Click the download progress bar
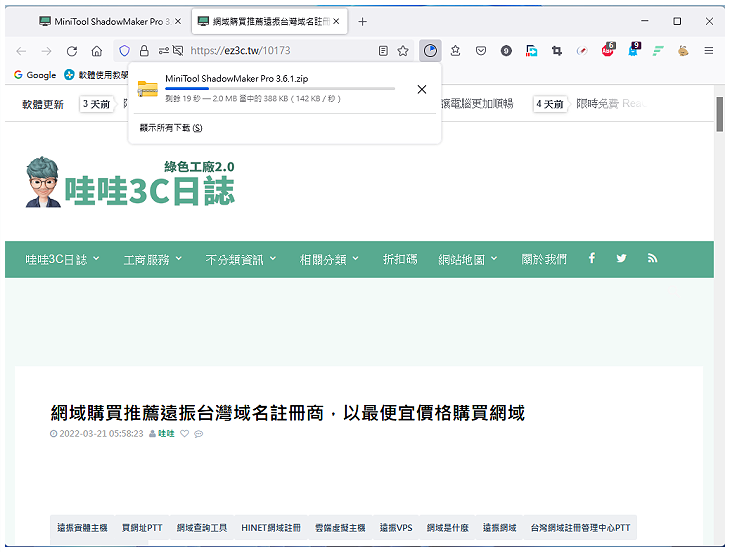This screenshot has height=552, width=736. point(280,88)
